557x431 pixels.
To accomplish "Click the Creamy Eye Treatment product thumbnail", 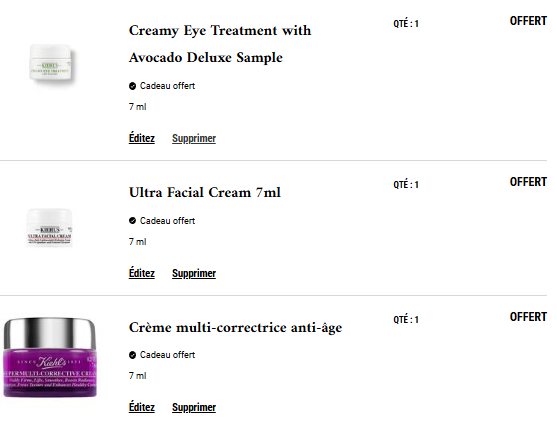I will [x=50, y=64].
